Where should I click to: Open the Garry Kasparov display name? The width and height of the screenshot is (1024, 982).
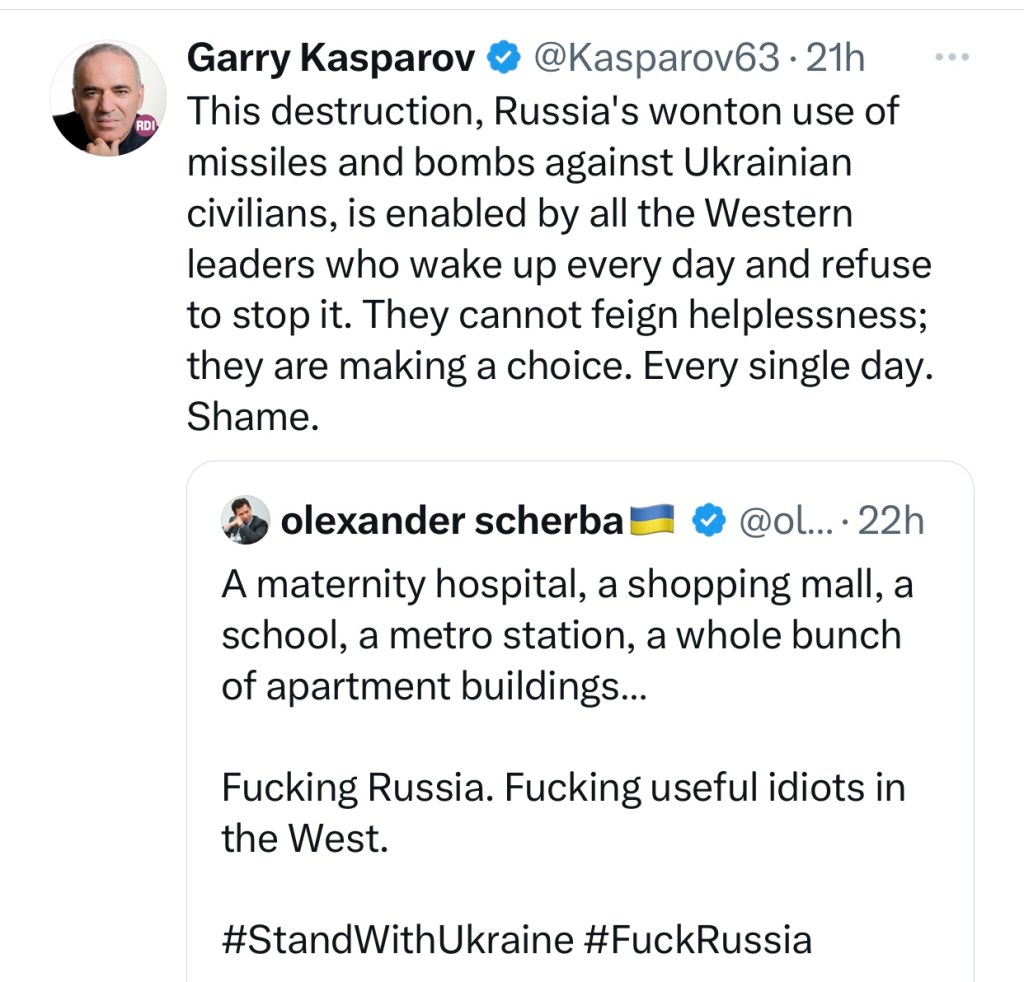(x=331, y=60)
